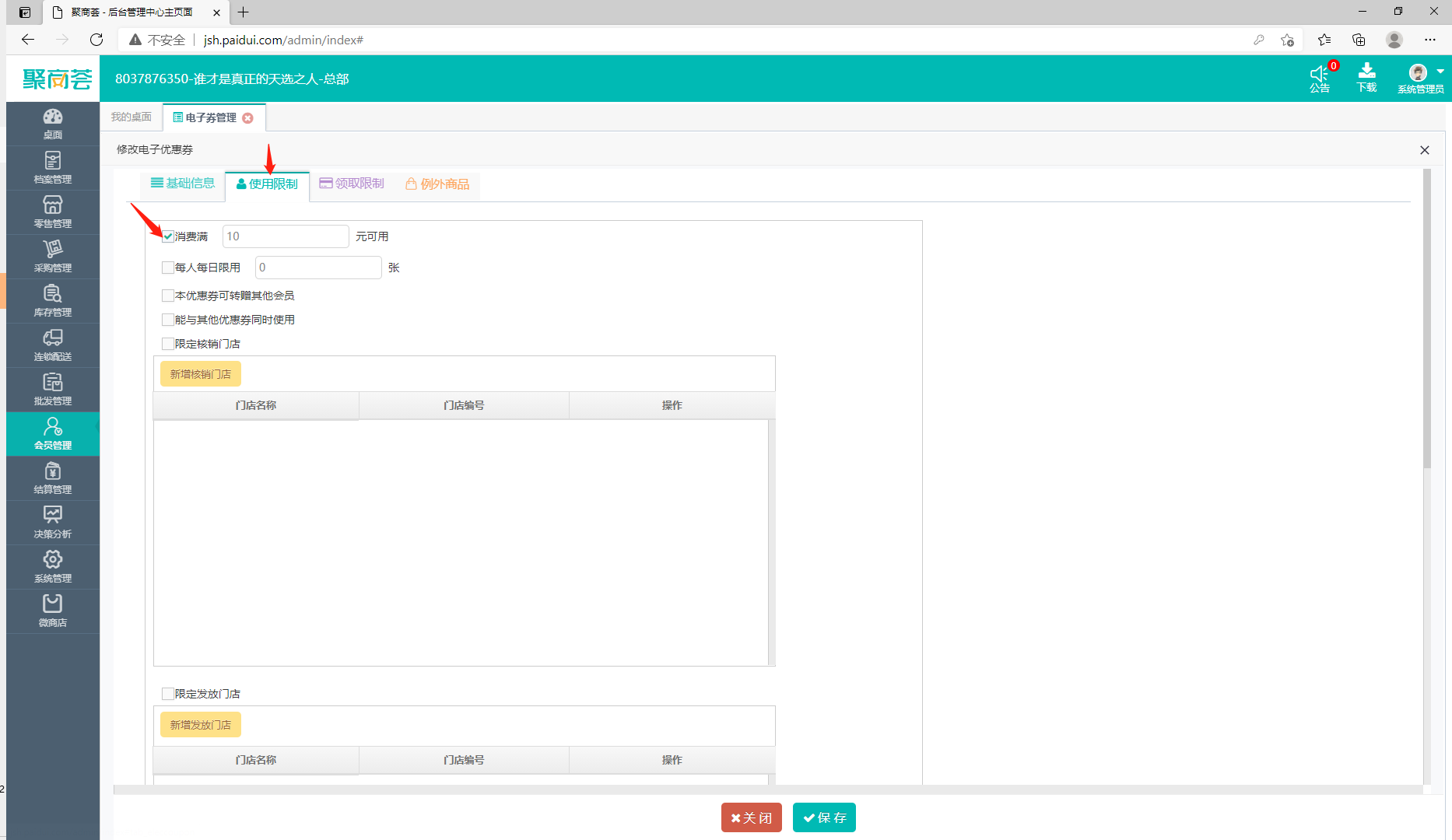This screenshot has height=840, width=1452.
Task: Open the 系统管理员 user avatar menu
Action: click(1421, 78)
